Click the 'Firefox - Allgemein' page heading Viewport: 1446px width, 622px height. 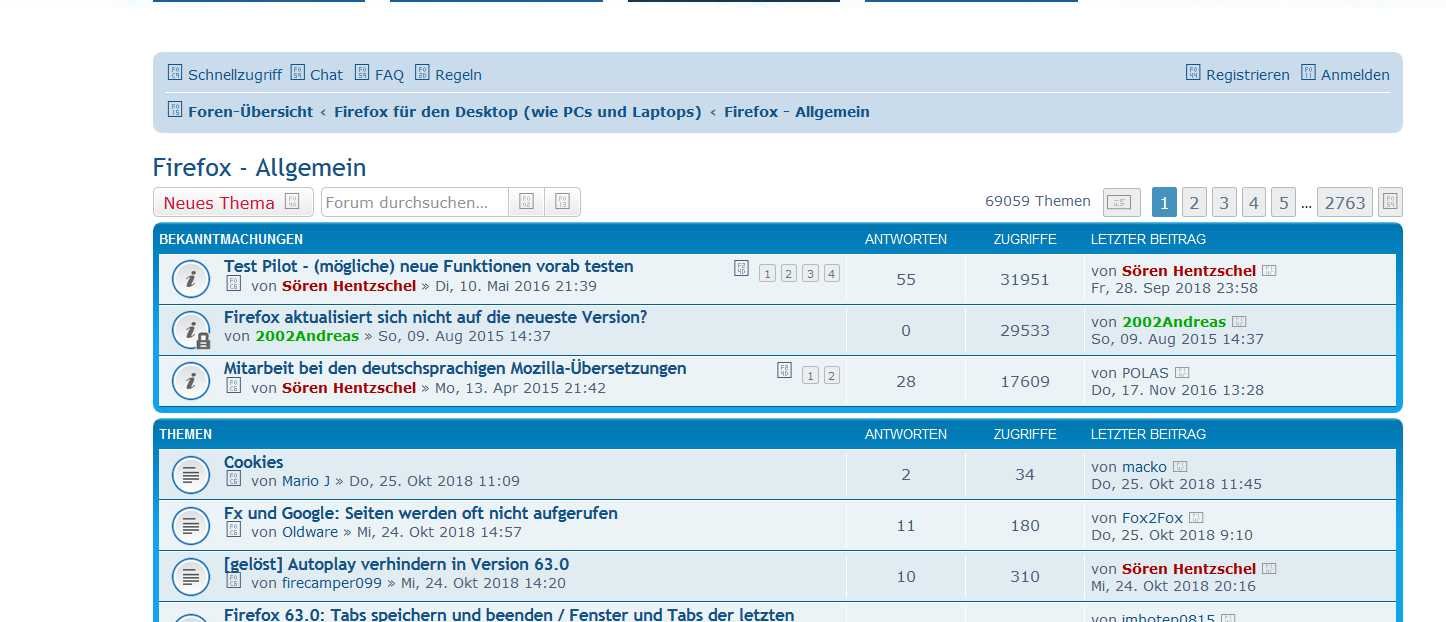point(259,167)
